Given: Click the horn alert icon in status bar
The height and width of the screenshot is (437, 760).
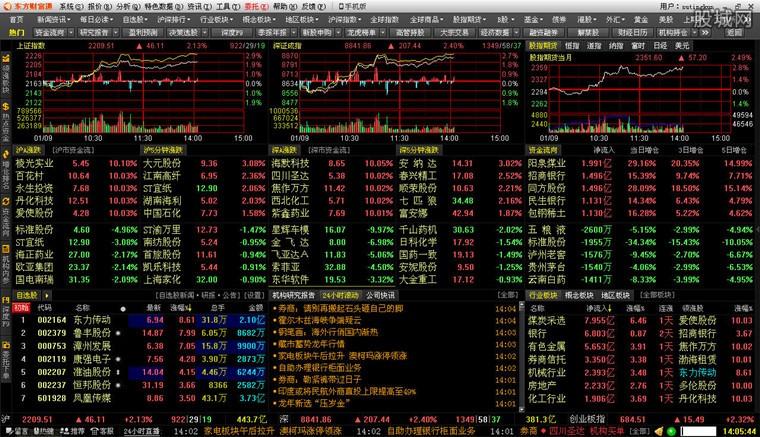Looking at the screenshot, I should (659, 431).
